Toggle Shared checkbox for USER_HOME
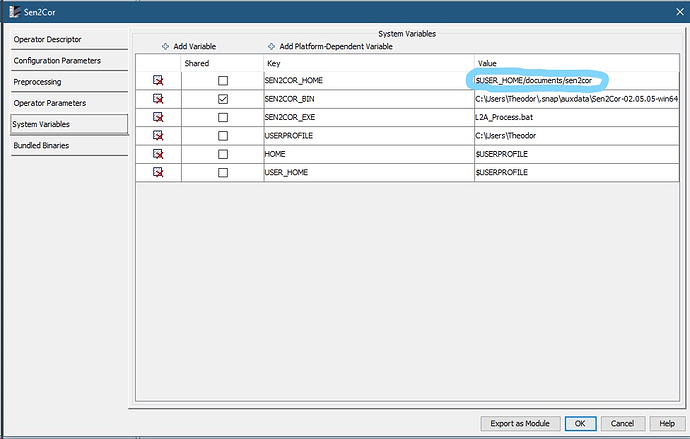The width and height of the screenshot is (690, 439). coord(223,172)
